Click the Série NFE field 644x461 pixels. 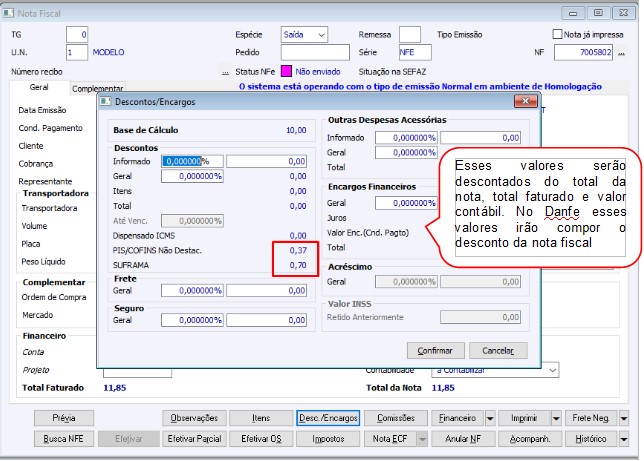[x=415, y=53]
